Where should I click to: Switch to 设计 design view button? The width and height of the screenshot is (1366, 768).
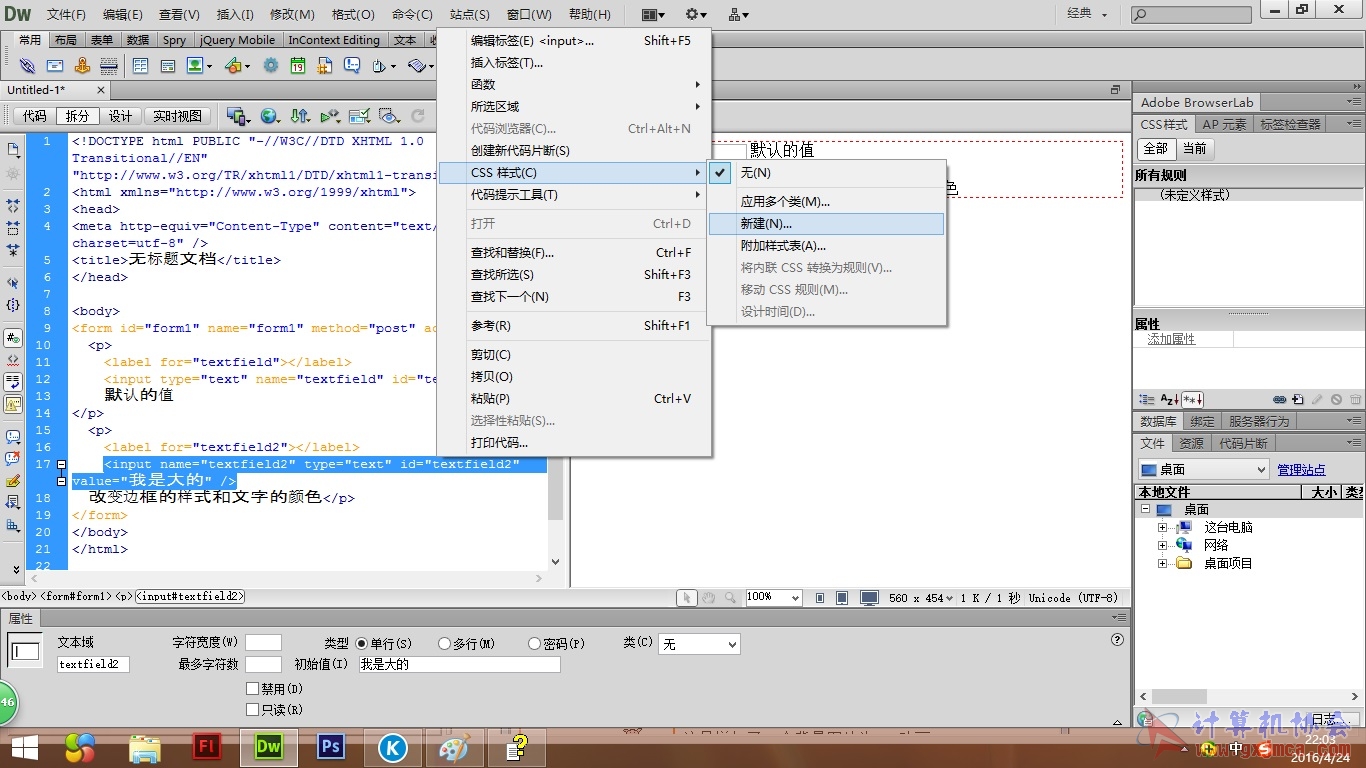[121, 116]
